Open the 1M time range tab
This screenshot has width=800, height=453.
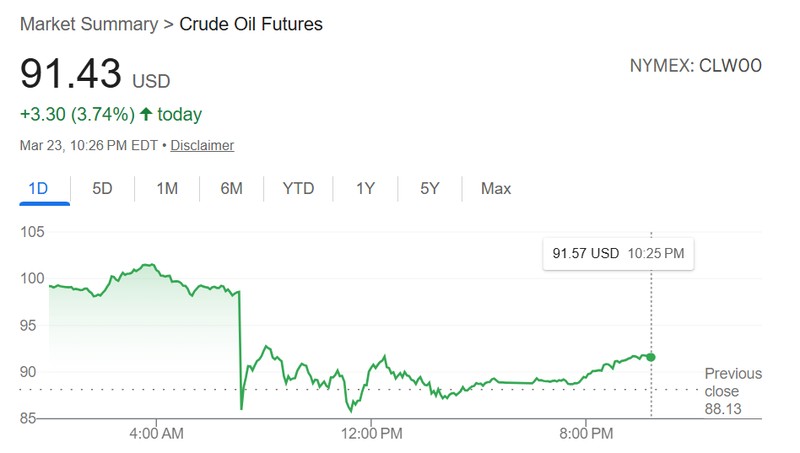[x=167, y=188]
